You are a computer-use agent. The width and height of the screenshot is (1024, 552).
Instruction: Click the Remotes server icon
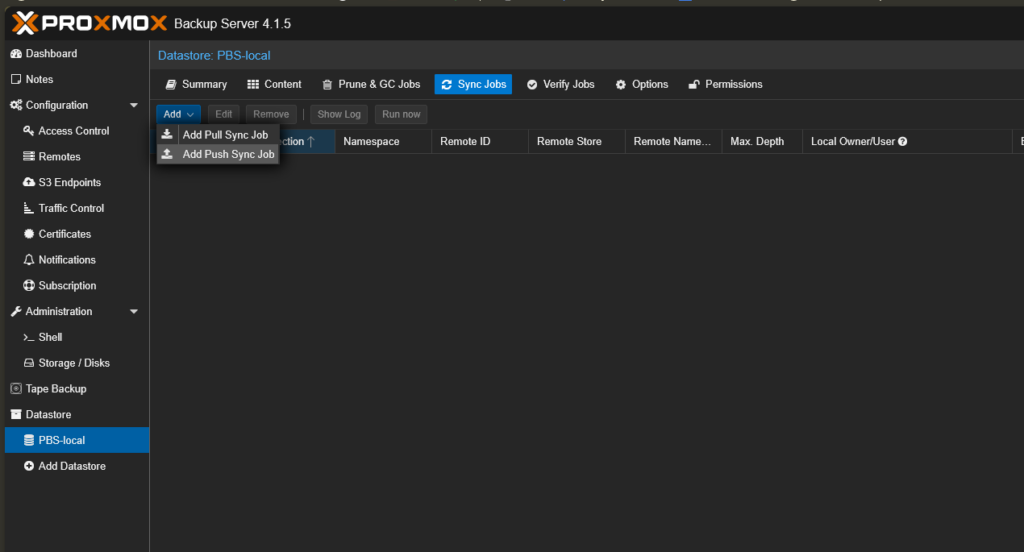point(29,157)
